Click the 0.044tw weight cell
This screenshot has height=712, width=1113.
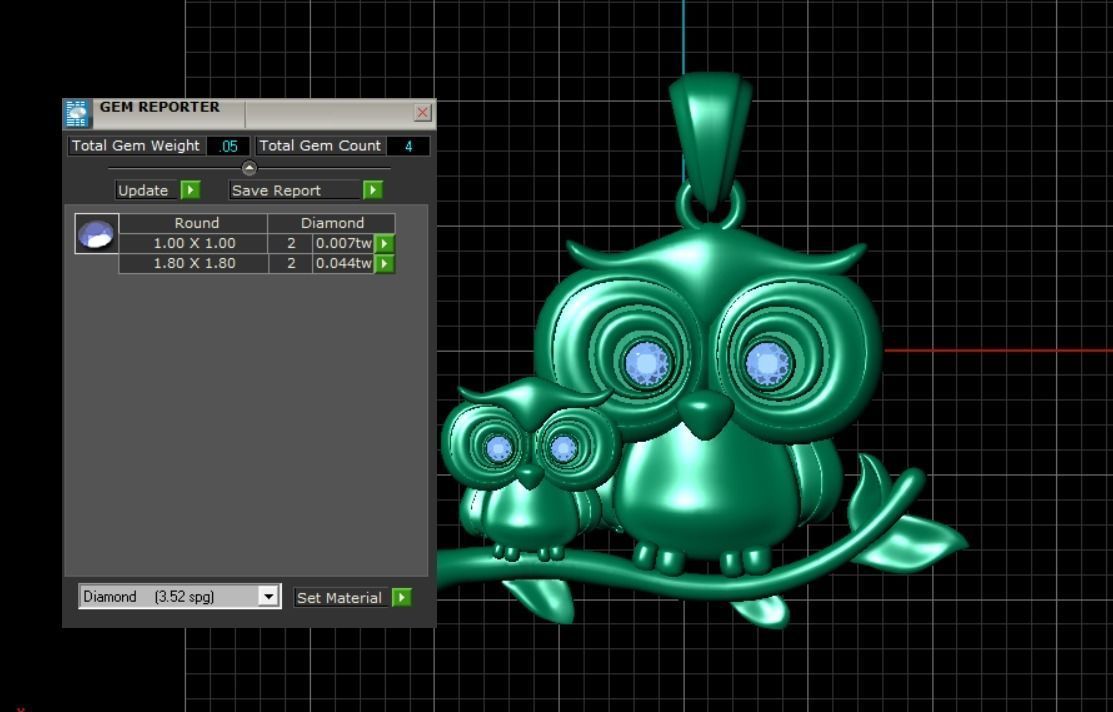[x=344, y=263]
